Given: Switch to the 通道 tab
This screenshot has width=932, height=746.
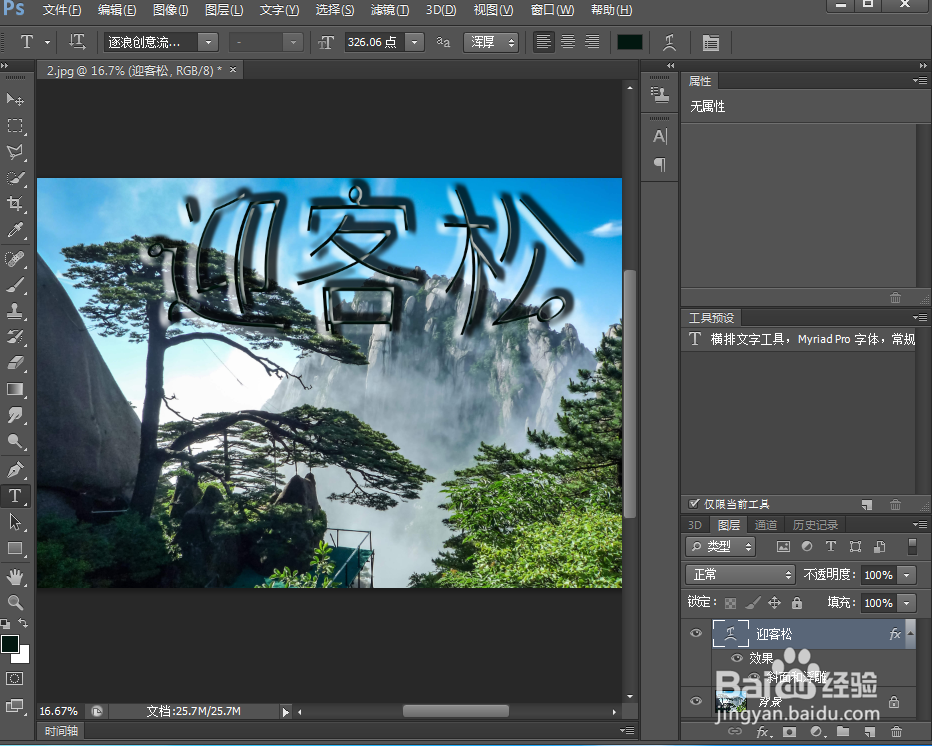Looking at the screenshot, I should tap(766, 525).
